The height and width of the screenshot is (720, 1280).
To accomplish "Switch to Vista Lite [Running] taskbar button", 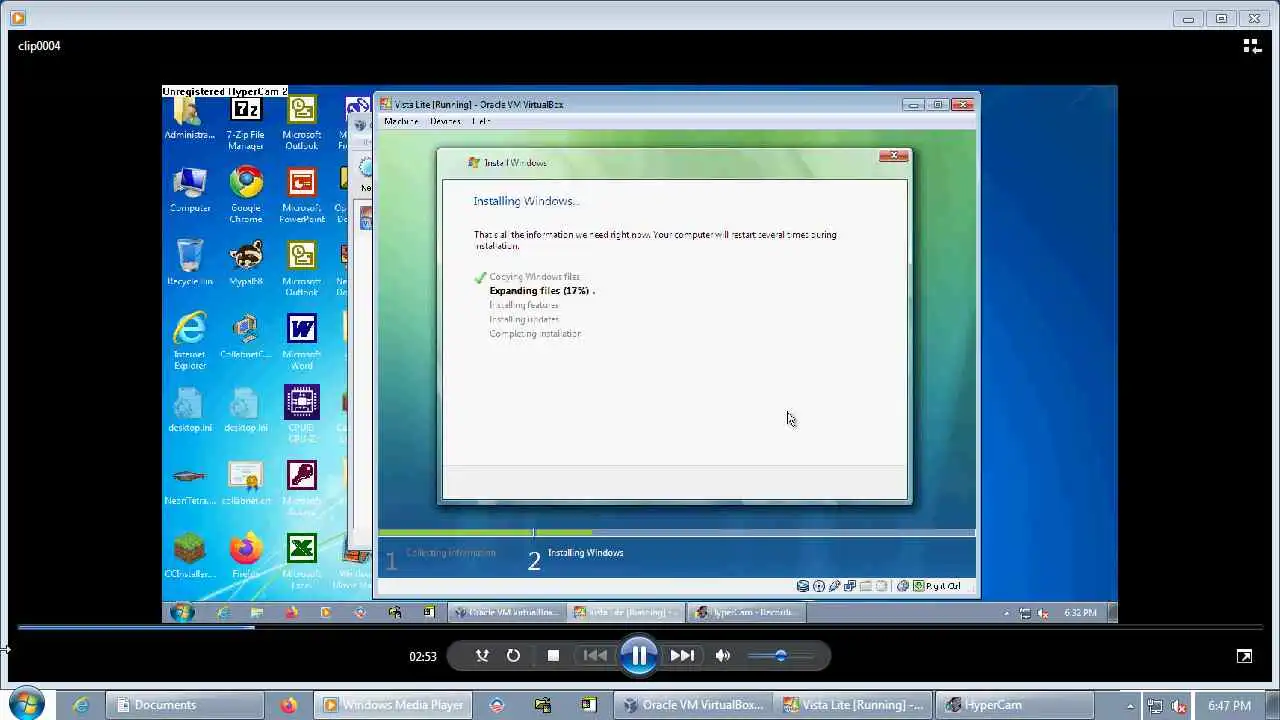I will [853, 705].
